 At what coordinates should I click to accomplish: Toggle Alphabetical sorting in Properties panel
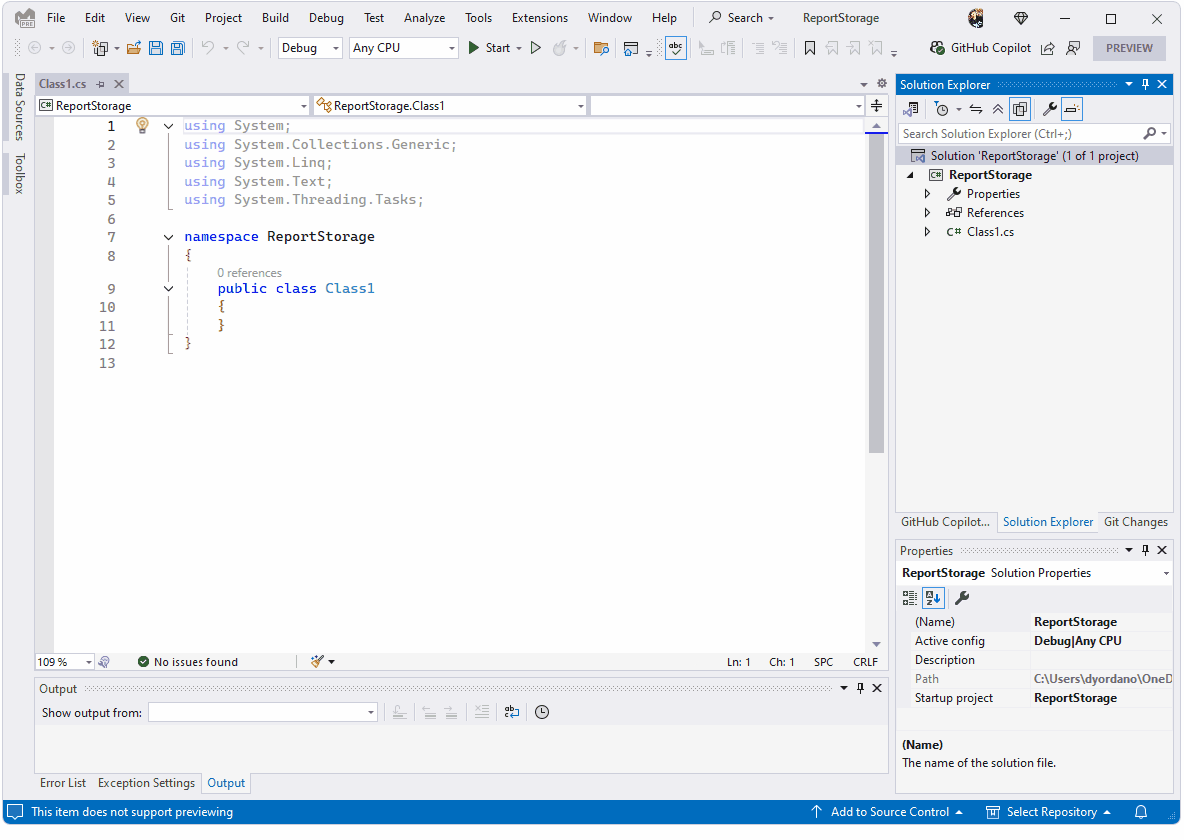click(x=933, y=598)
